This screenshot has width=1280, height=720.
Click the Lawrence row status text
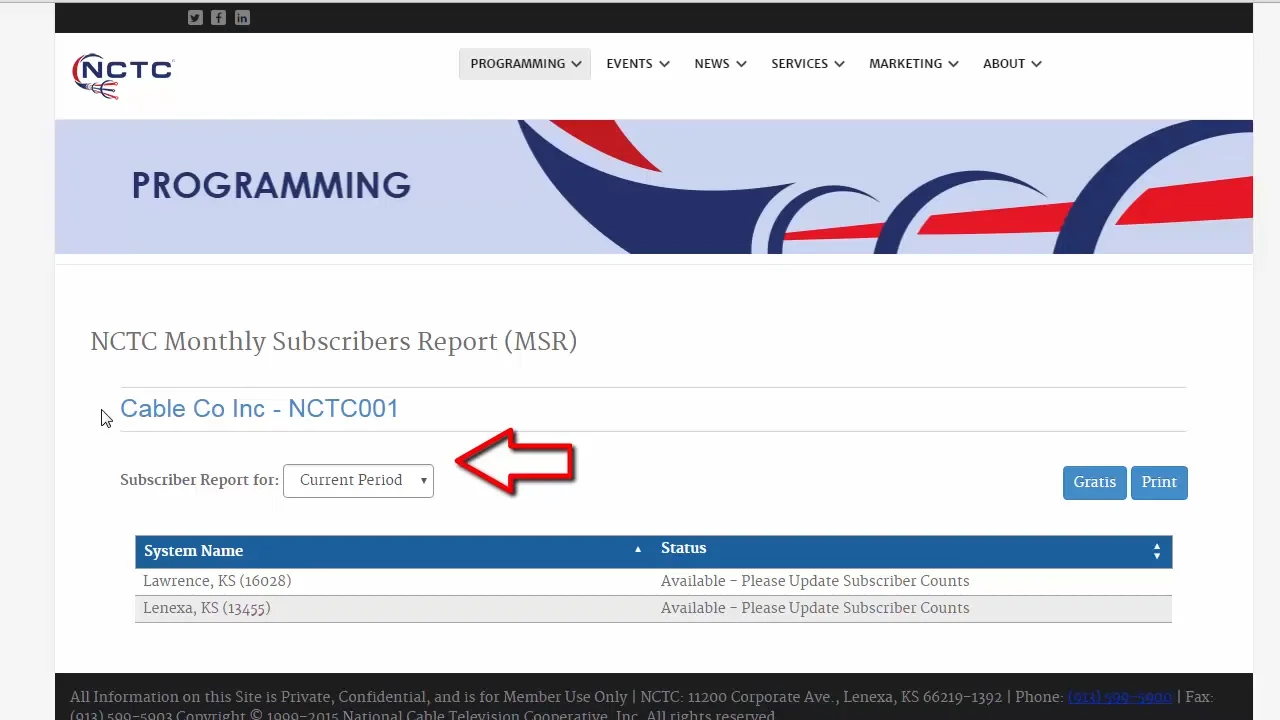(x=815, y=581)
